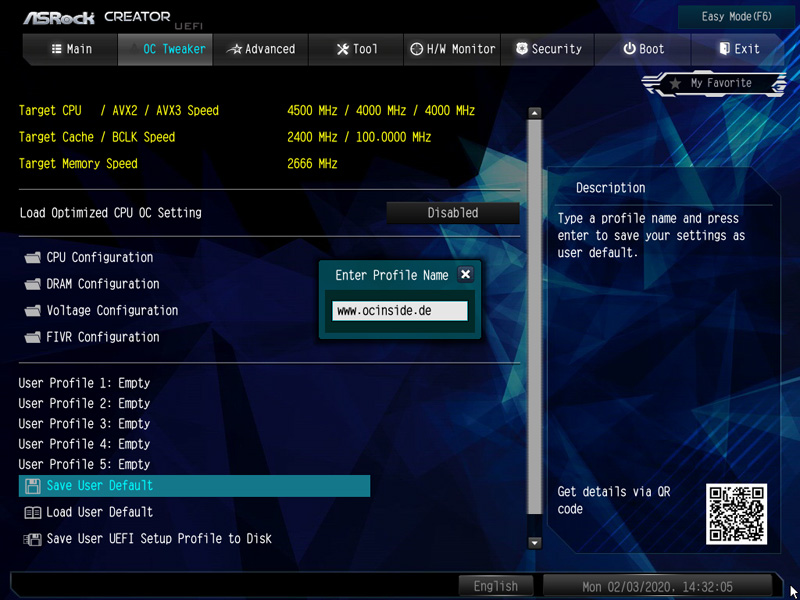Click the Voltage Configuration folder icon
The image size is (800, 600).
point(33,311)
